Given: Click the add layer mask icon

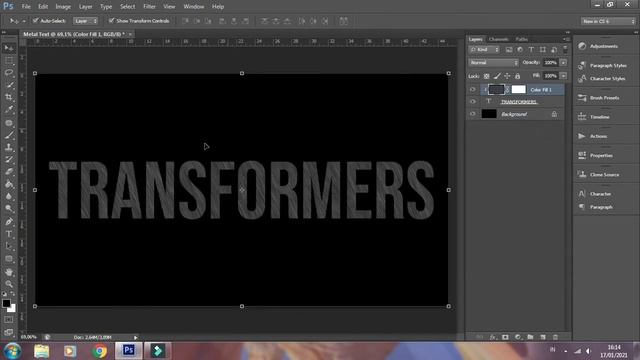Looking at the screenshot, I should 505,337.
